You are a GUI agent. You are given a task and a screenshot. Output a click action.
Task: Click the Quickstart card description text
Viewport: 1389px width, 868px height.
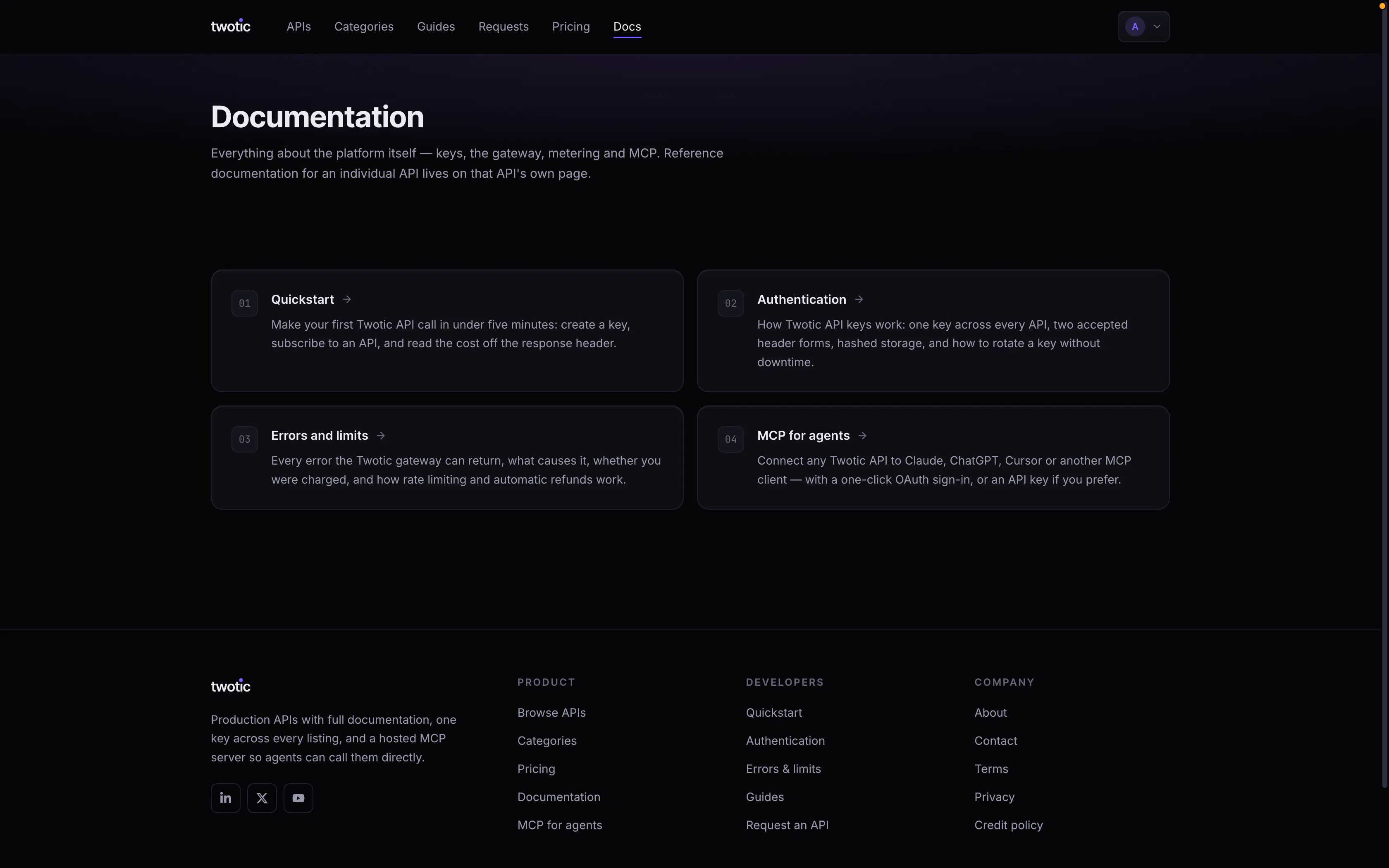451,334
